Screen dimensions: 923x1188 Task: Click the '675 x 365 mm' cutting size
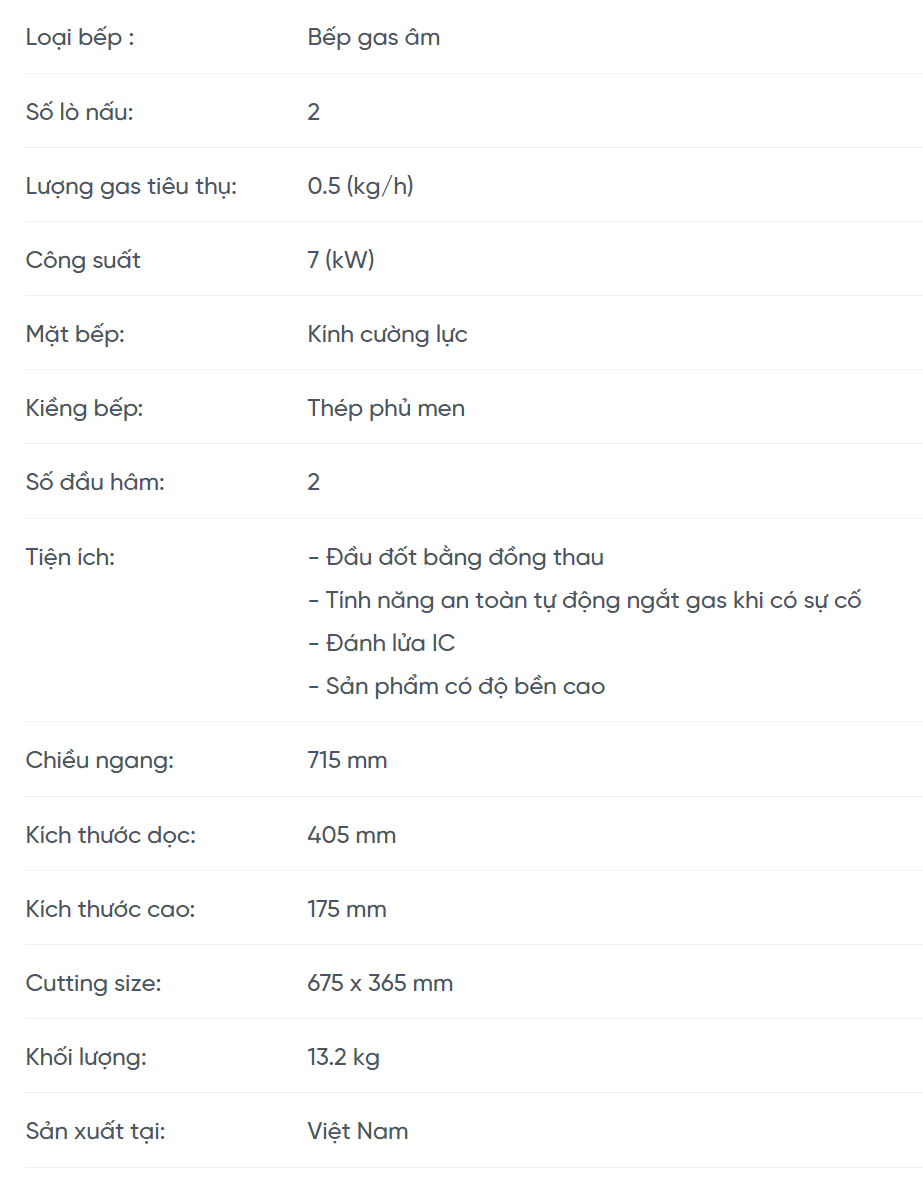(380, 983)
